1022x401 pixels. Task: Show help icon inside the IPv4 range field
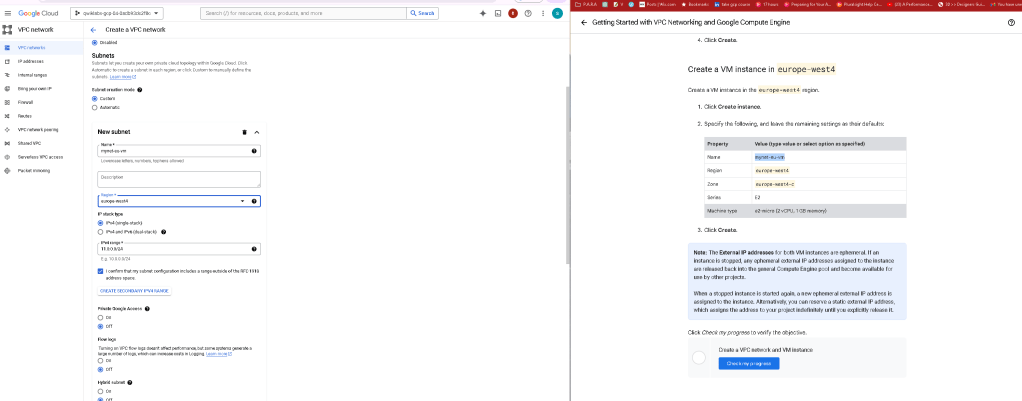(x=254, y=249)
